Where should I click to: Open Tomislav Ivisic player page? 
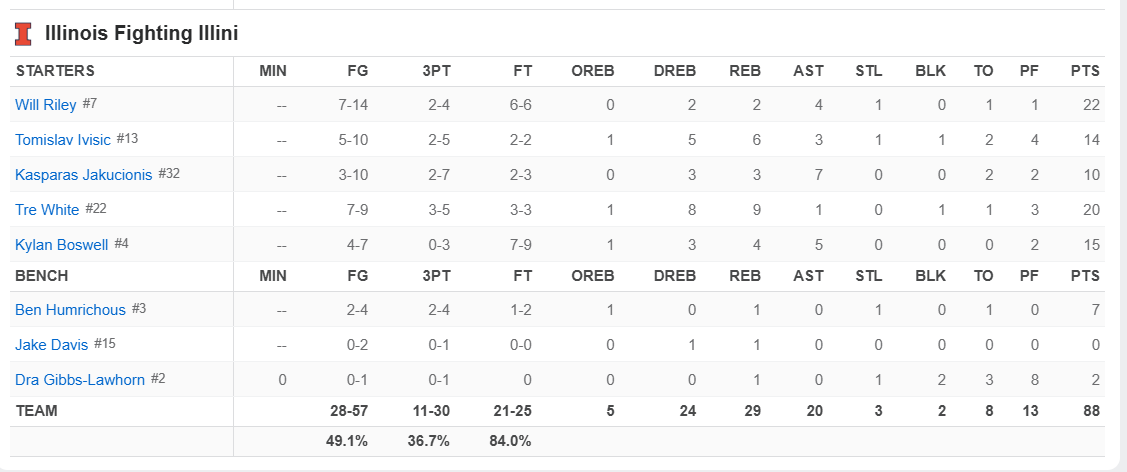click(62, 140)
